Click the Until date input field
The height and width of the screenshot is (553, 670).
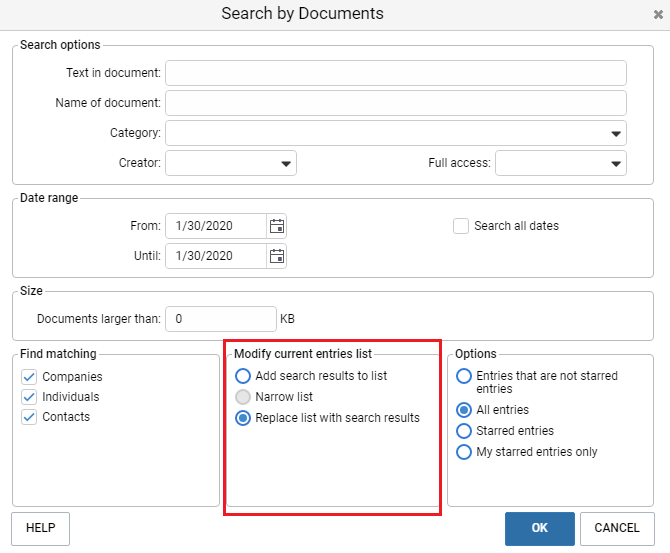coord(216,256)
